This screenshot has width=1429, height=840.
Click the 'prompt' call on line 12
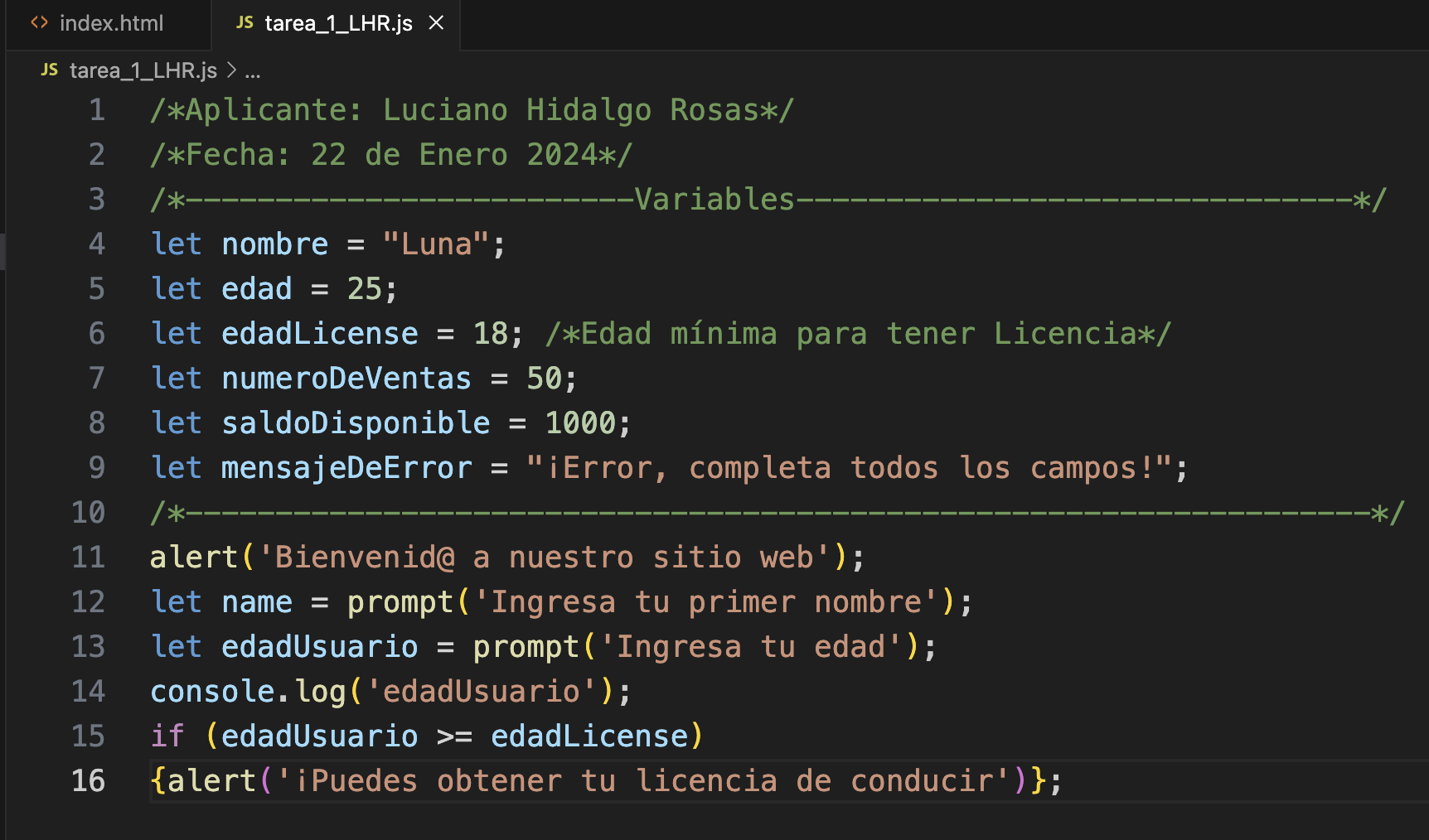[x=400, y=602]
